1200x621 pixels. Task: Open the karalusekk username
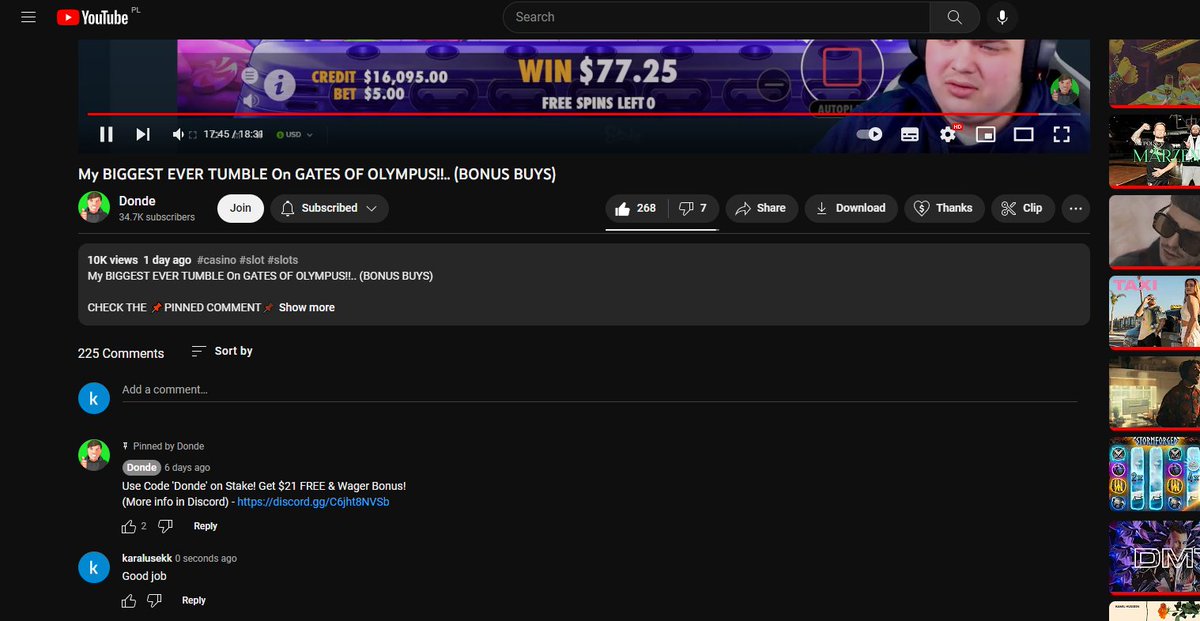coord(147,558)
